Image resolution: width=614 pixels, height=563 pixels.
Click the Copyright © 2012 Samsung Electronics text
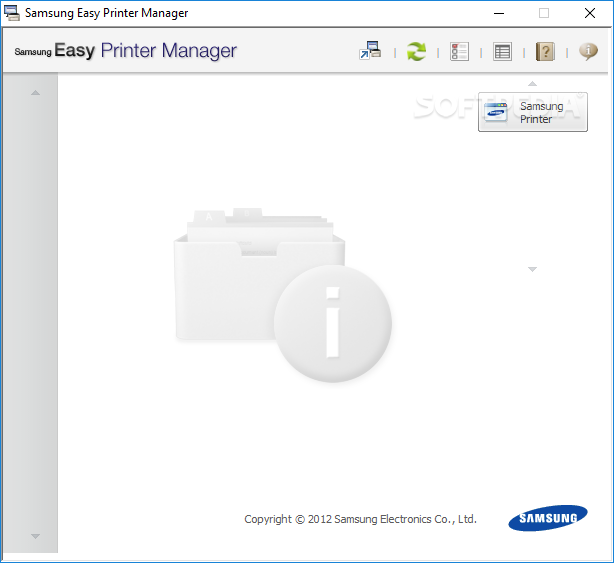coord(360,519)
